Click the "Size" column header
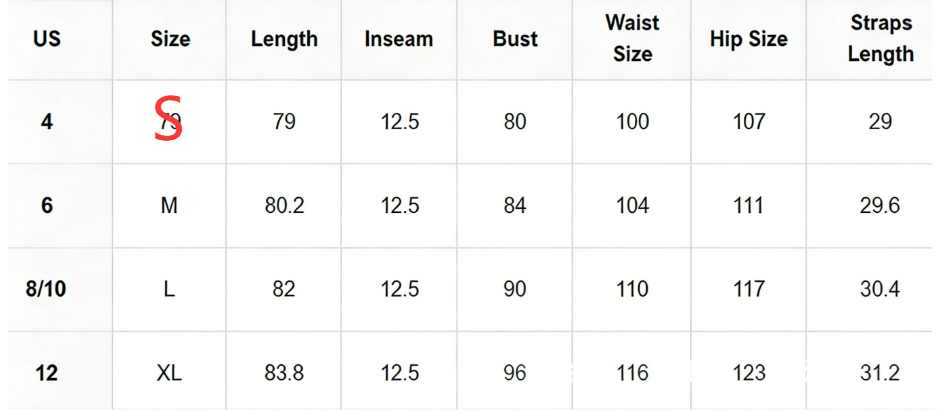940x411 pixels. [x=170, y=39]
